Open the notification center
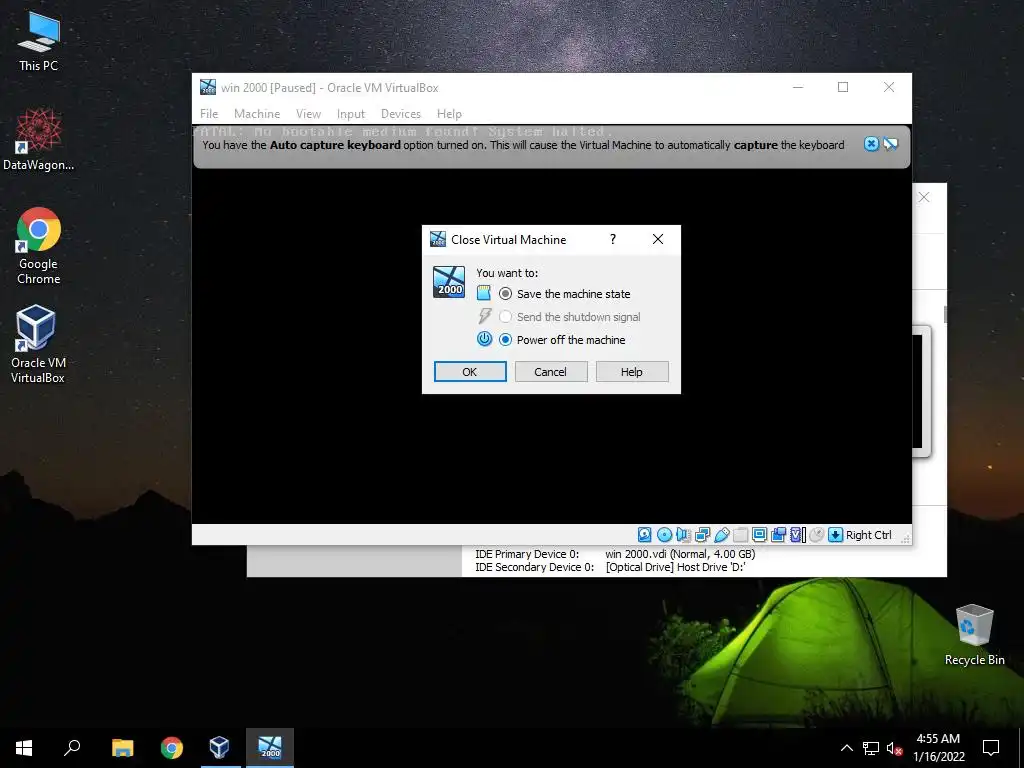Image resolution: width=1024 pixels, height=768 pixels. [991, 748]
